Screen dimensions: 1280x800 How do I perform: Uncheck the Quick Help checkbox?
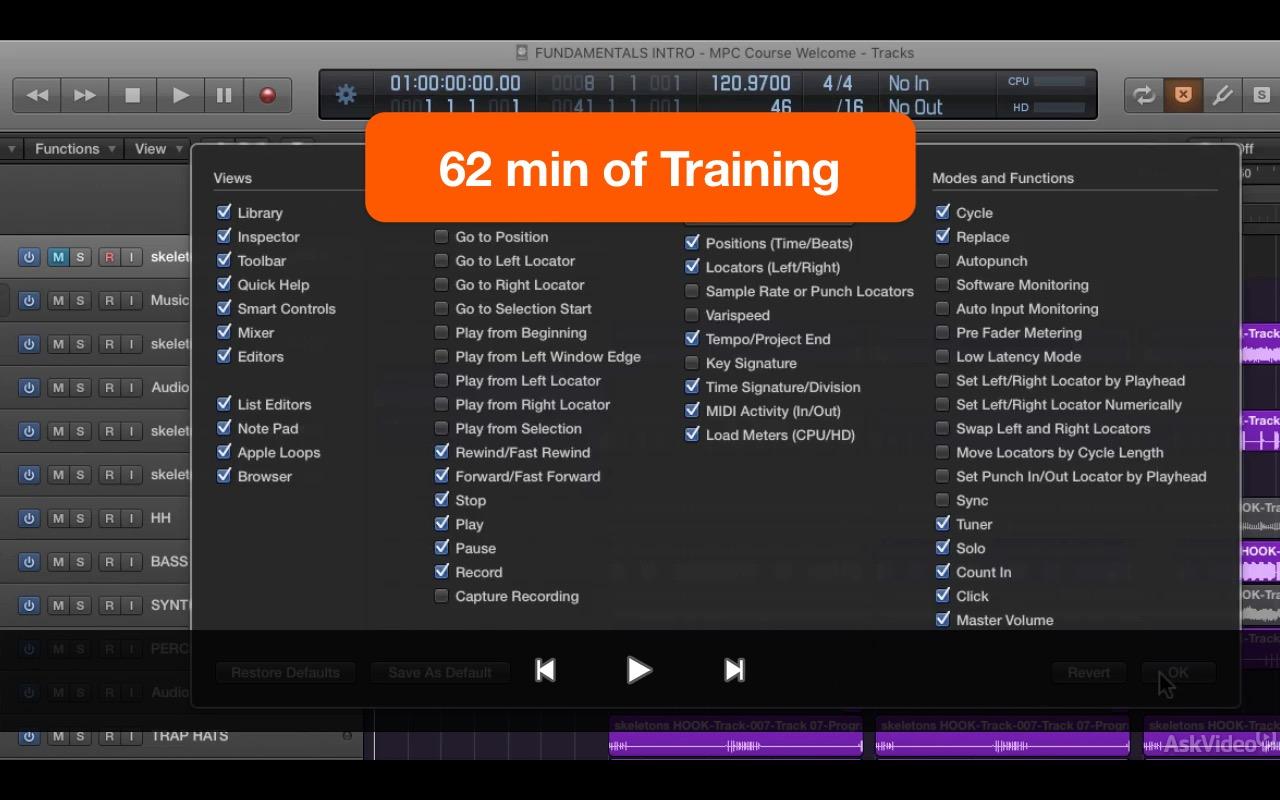click(224, 284)
